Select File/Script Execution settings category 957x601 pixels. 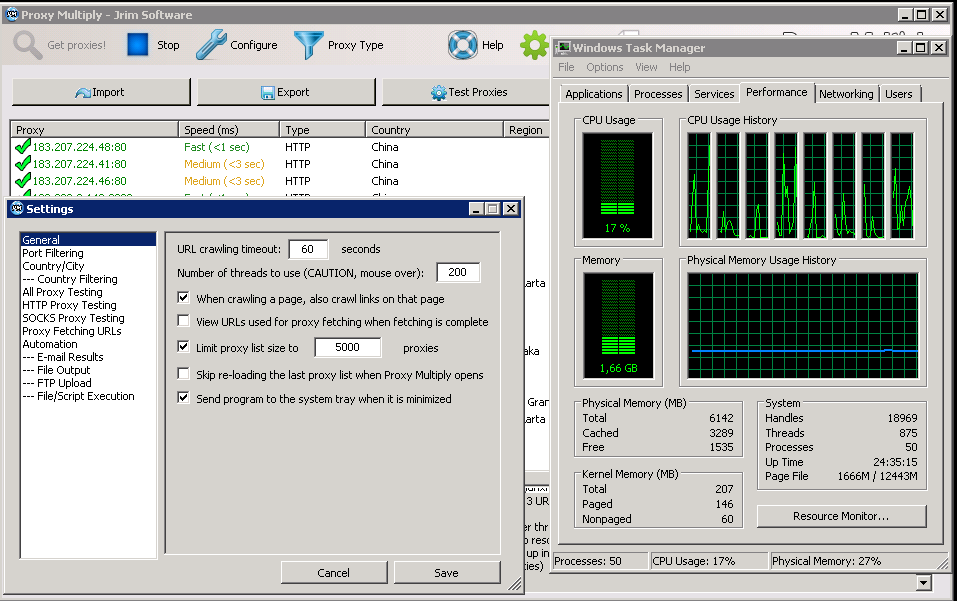(x=88, y=396)
